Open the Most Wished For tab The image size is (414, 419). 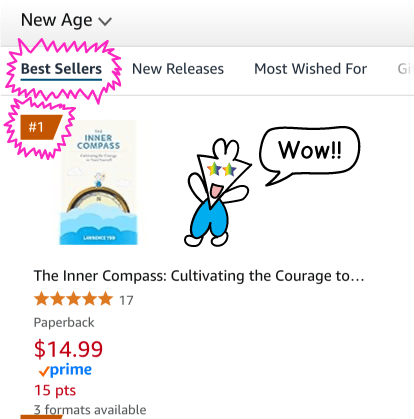click(x=310, y=69)
